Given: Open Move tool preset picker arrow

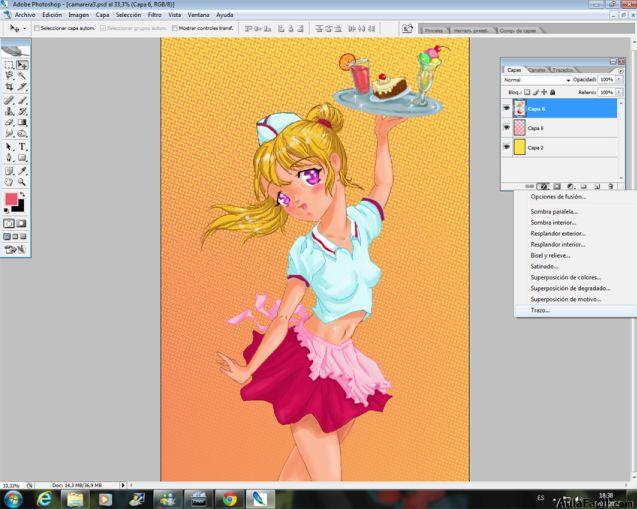Looking at the screenshot, I should 24,28.
